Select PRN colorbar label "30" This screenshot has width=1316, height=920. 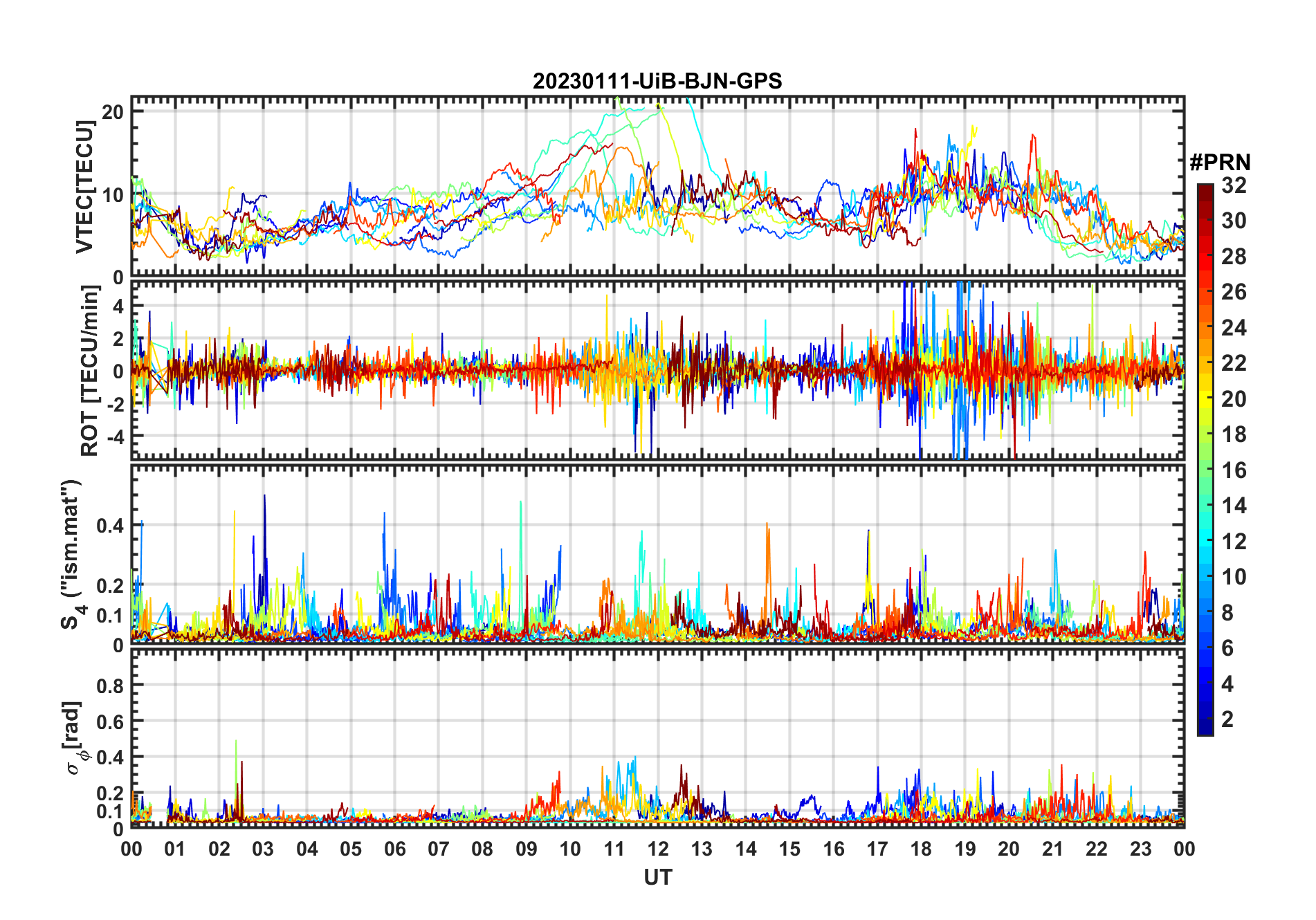click(x=1234, y=221)
